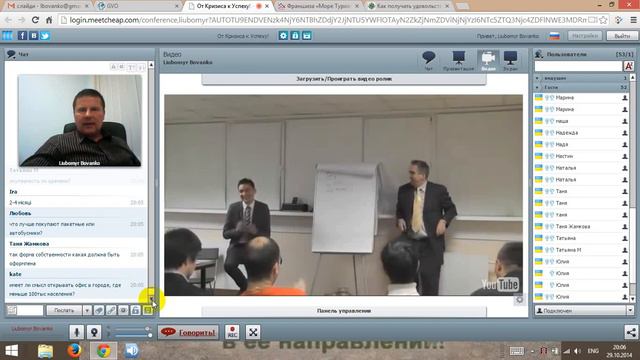This screenshot has height=360, width=640.
Task: Click the chat text format icon
Action: (x=12, y=311)
